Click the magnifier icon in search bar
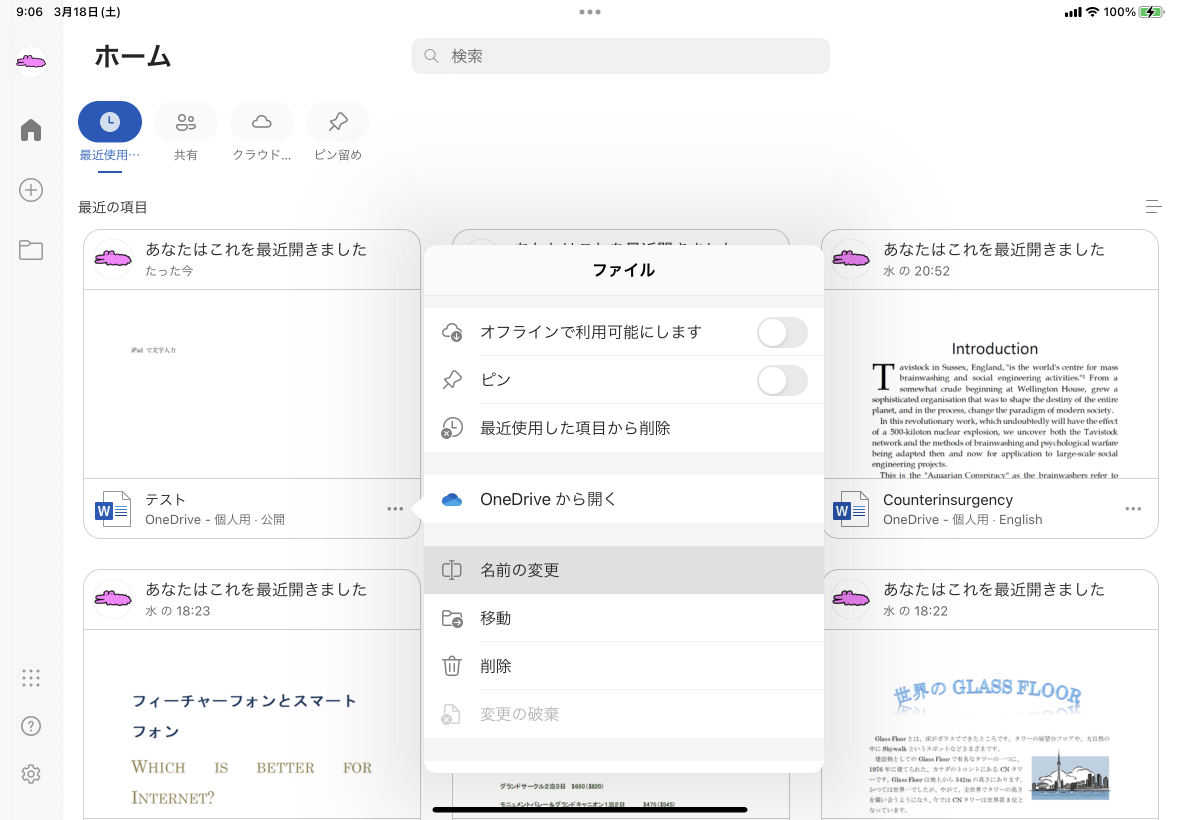The image size is (1180, 820). (x=431, y=56)
